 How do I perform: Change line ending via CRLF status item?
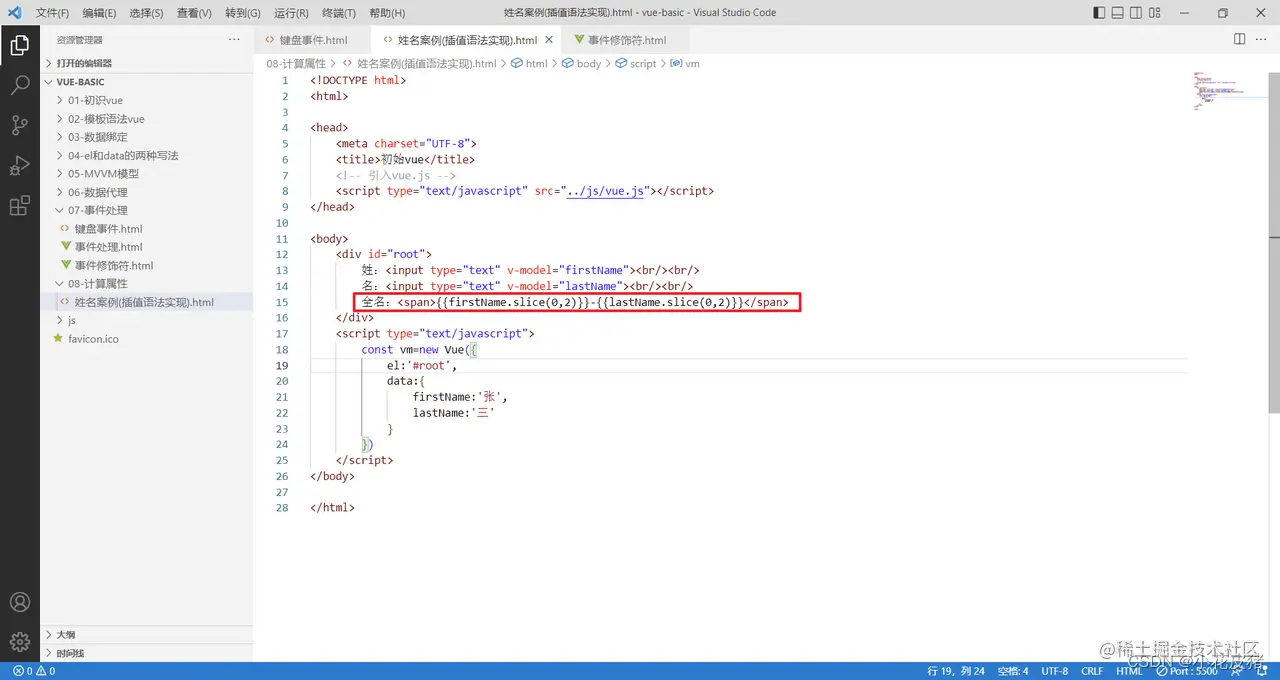click(x=1092, y=671)
